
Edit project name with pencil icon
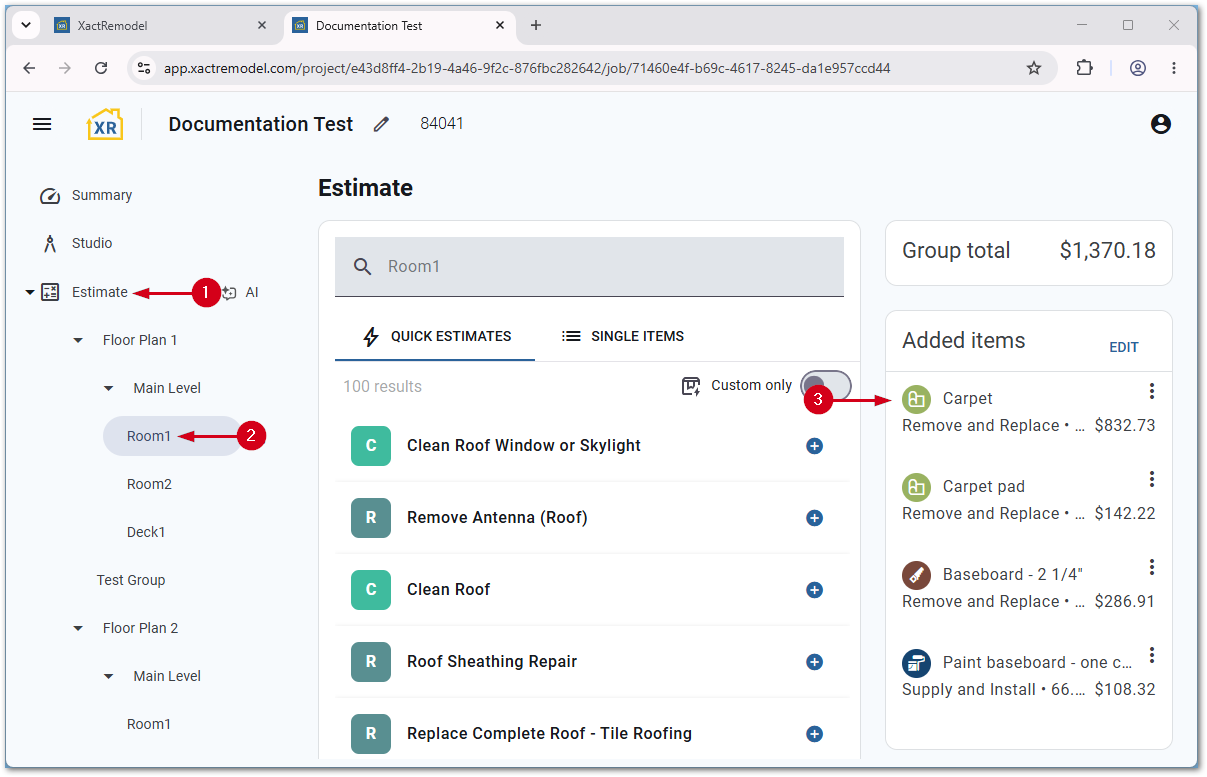pyautogui.click(x=381, y=124)
